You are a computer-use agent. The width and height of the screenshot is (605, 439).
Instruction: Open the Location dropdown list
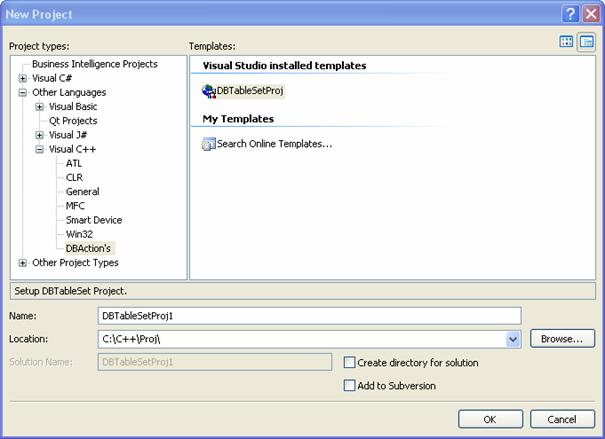coord(513,339)
